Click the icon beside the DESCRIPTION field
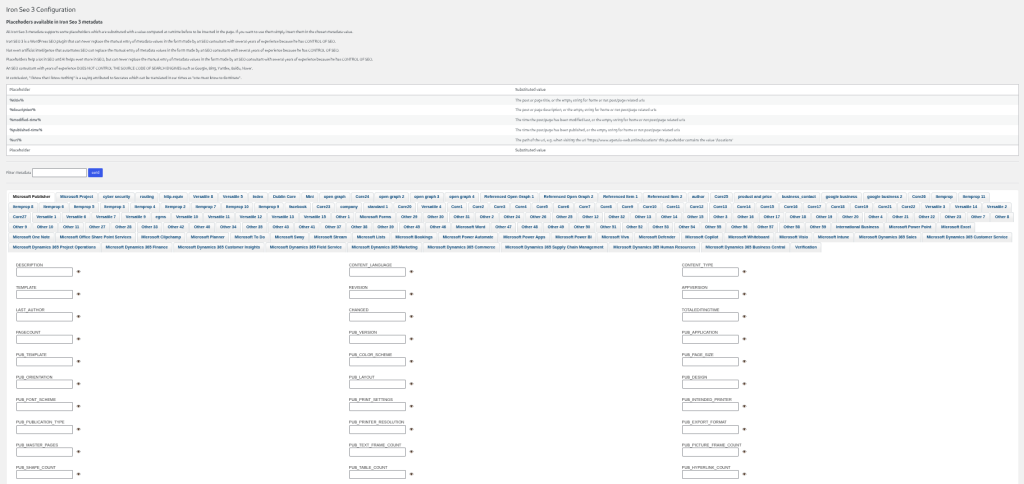This screenshot has height=484, width=1024. point(78,271)
